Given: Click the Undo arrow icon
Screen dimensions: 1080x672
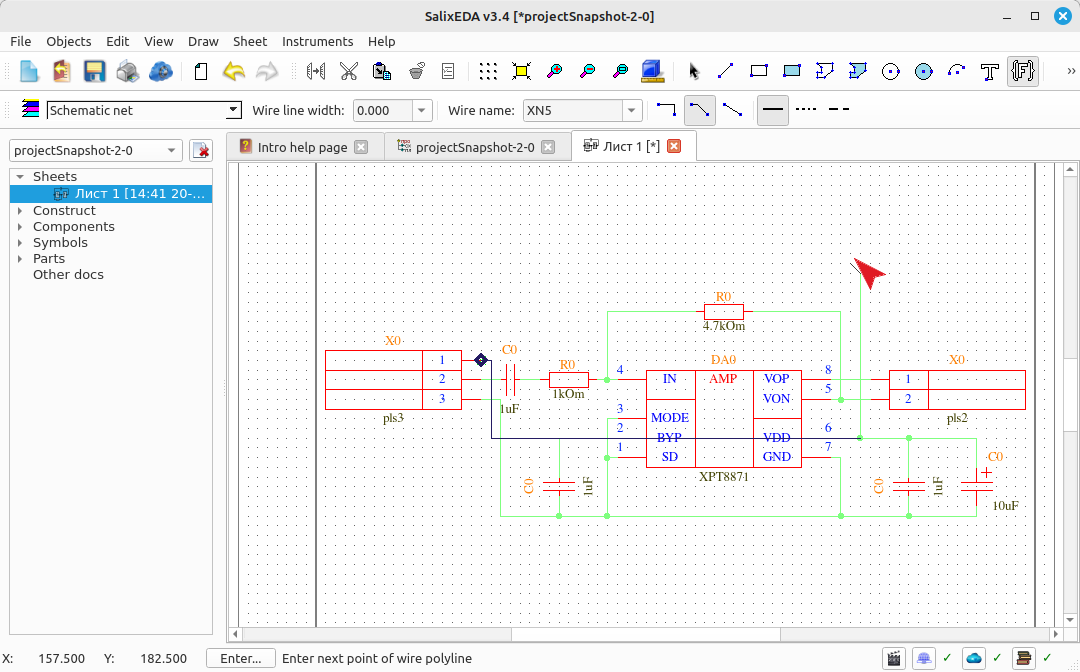Looking at the screenshot, I should 234,71.
